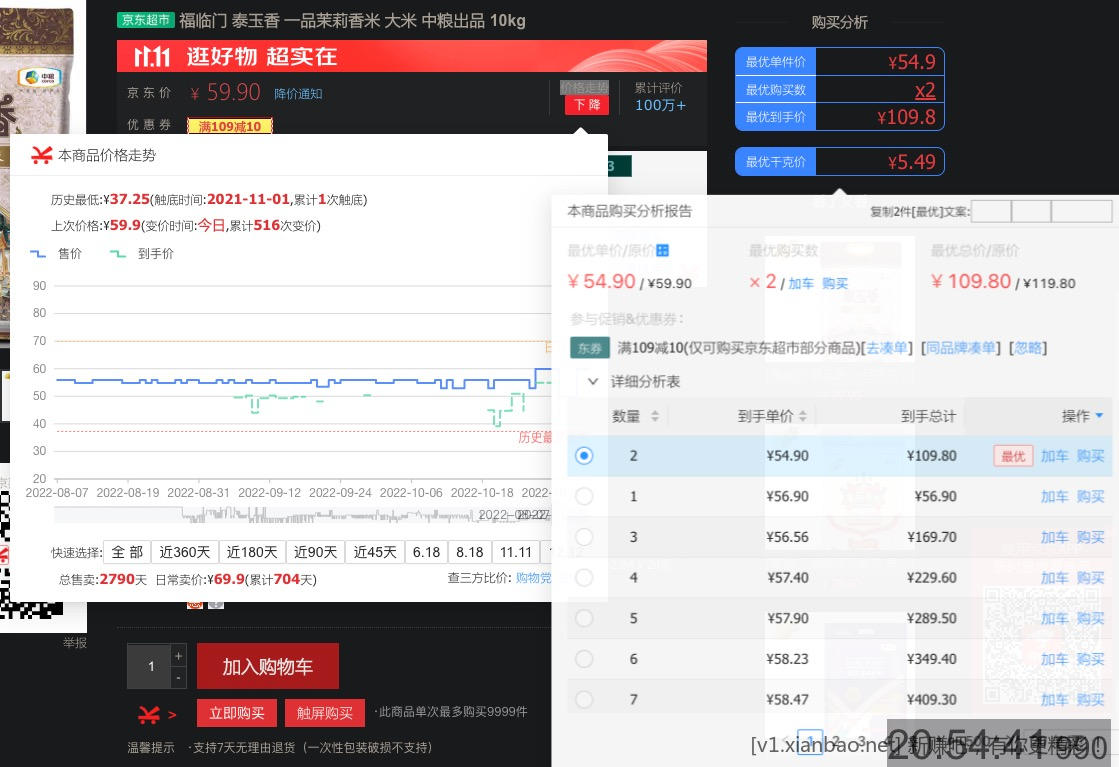Screen dimensions: 1119x767
Task: Select 全部 quick range tab
Action: (127, 552)
